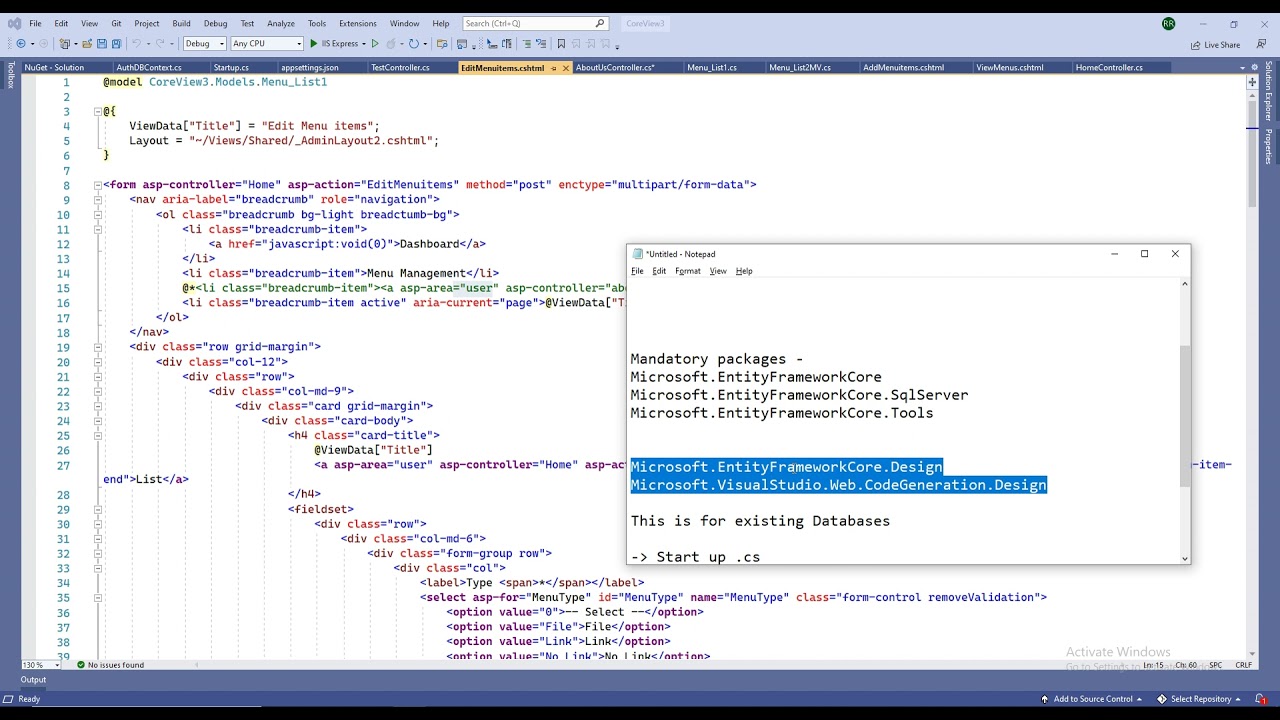This screenshot has height=720, width=1280.
Task: Start debugging with the green IIS Express play button
Action: point(314,44)
